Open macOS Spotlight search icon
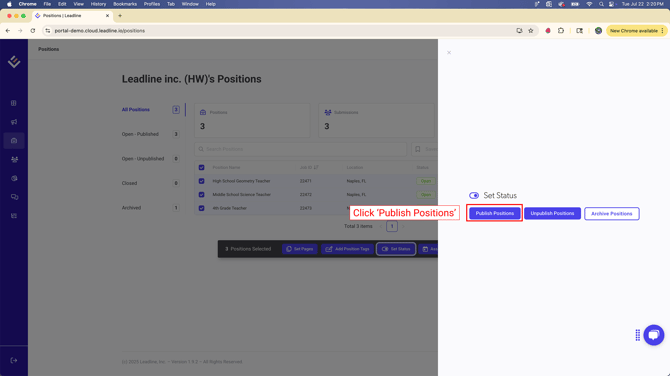The height and width of the screenshot is (376, 670). click(601, 4)
